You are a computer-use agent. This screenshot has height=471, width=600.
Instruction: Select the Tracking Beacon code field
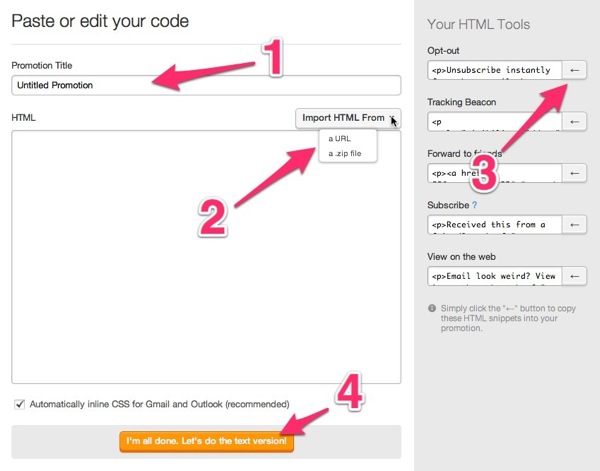coord(494,122)
